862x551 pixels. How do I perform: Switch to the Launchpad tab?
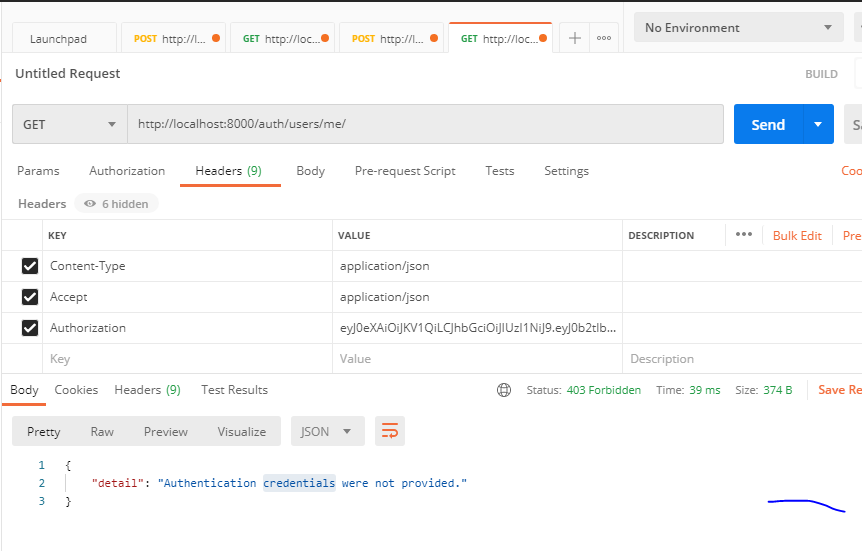tap(64, 38)
